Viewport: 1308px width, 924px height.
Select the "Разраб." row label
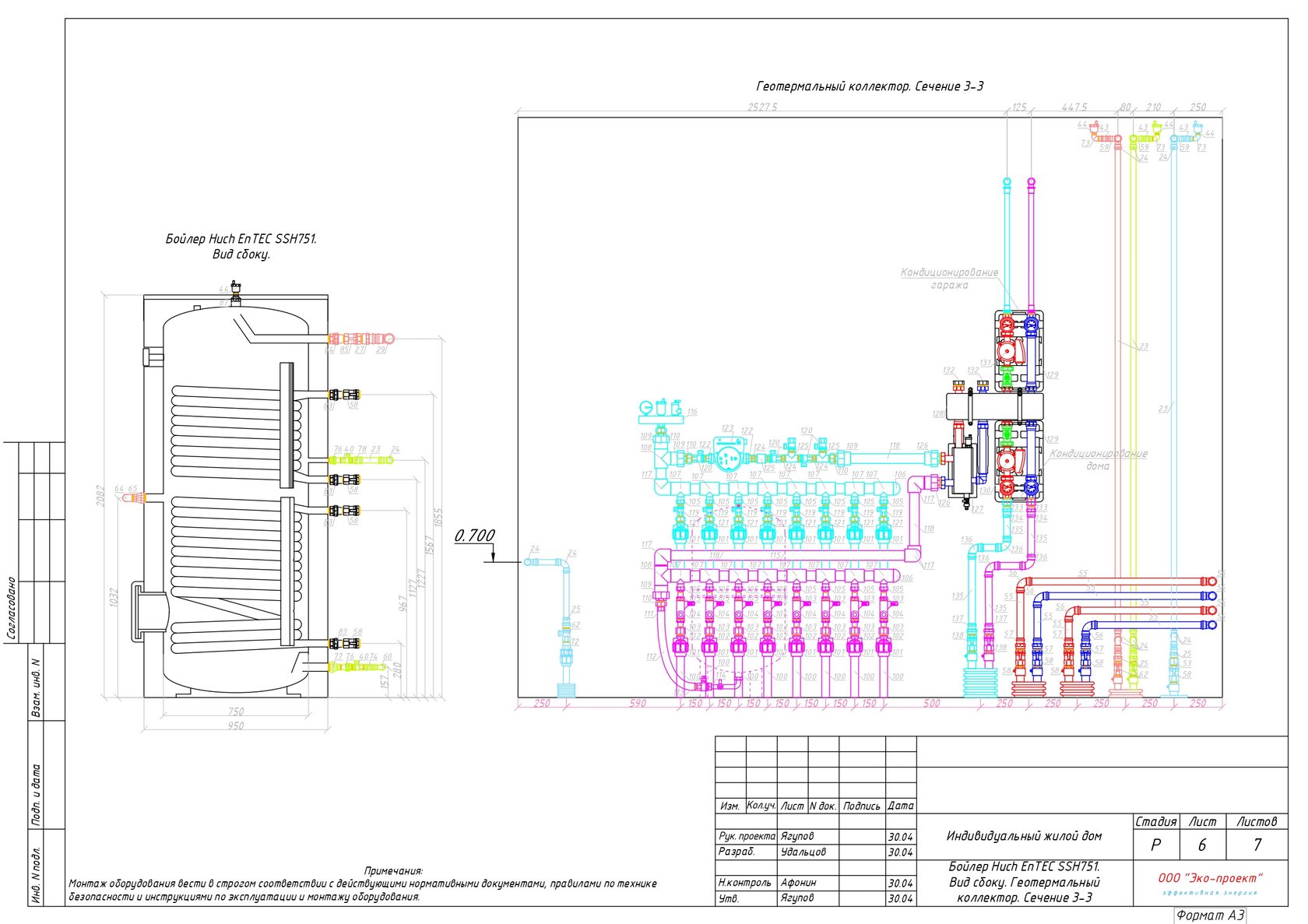pos(737,852)
